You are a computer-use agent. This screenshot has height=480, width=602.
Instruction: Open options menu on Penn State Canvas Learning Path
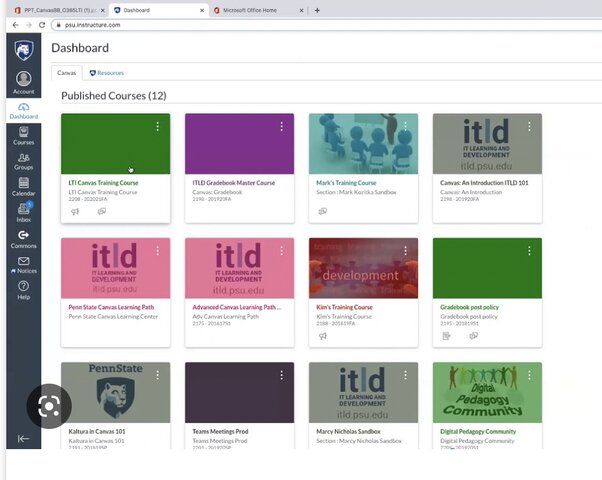pyautogui.click(x=157, y=251)
